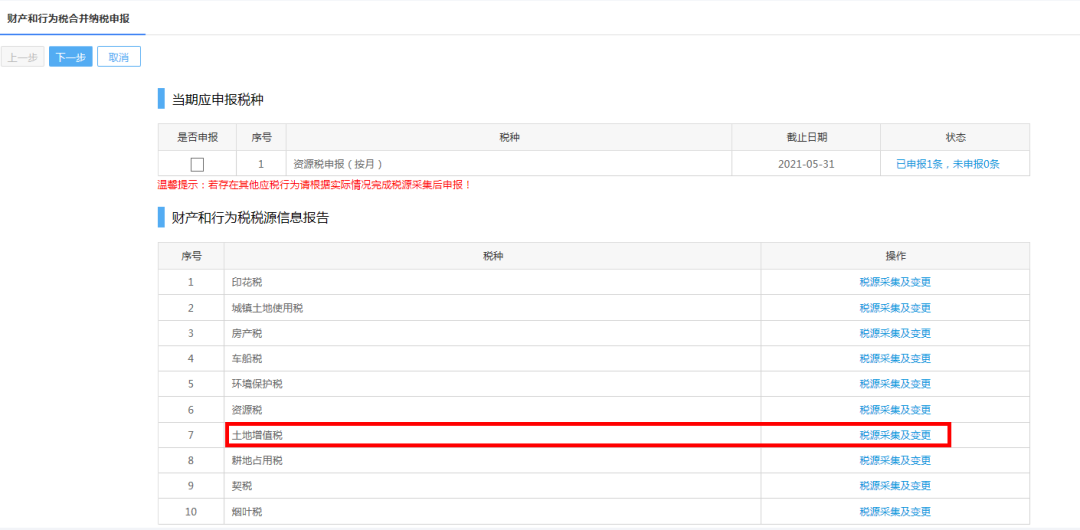Click the 车船税 tax name
1080x530 pixels.
(x=247, y=358)
